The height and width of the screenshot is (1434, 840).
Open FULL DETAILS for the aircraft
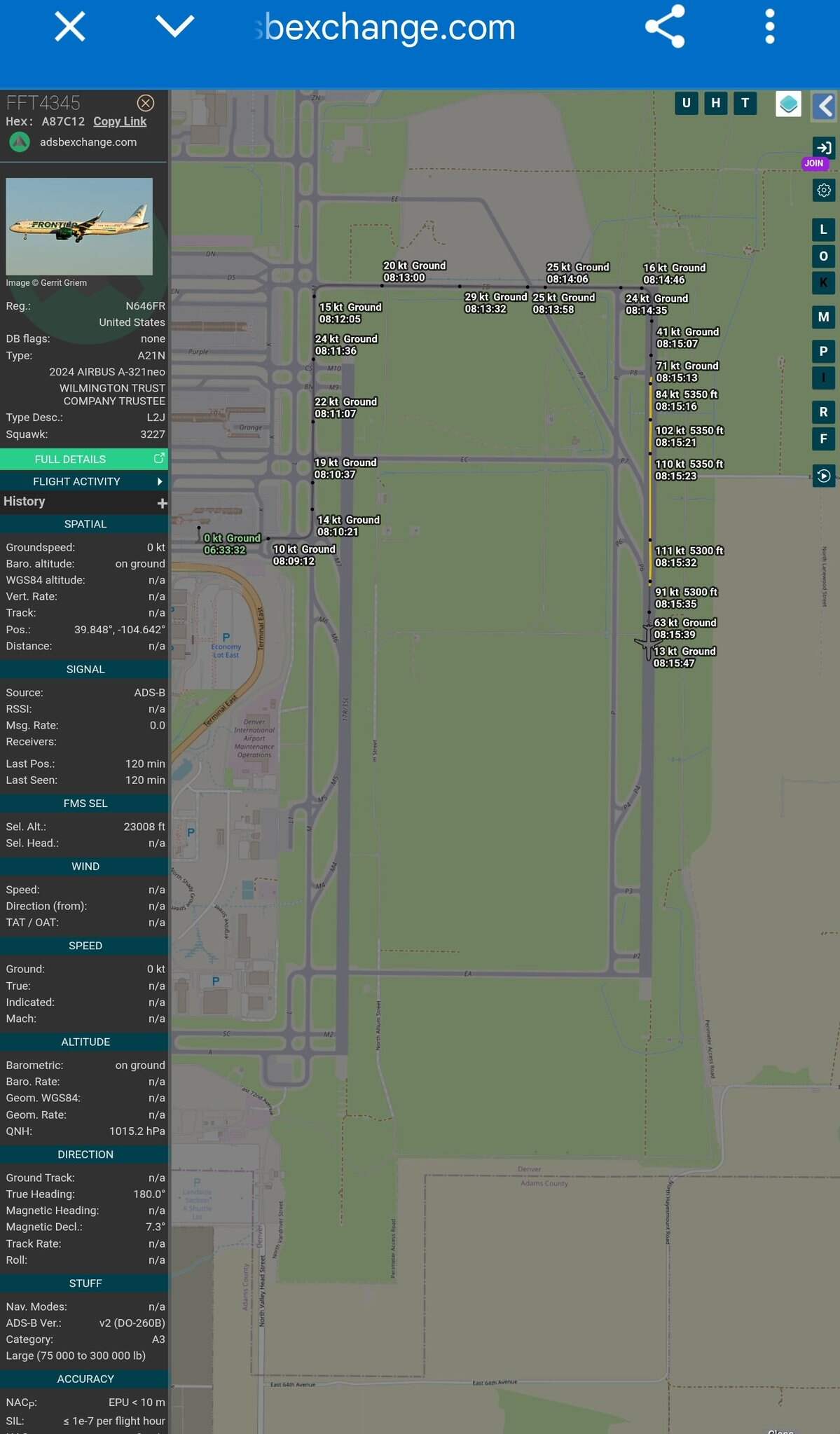(84, 459)
